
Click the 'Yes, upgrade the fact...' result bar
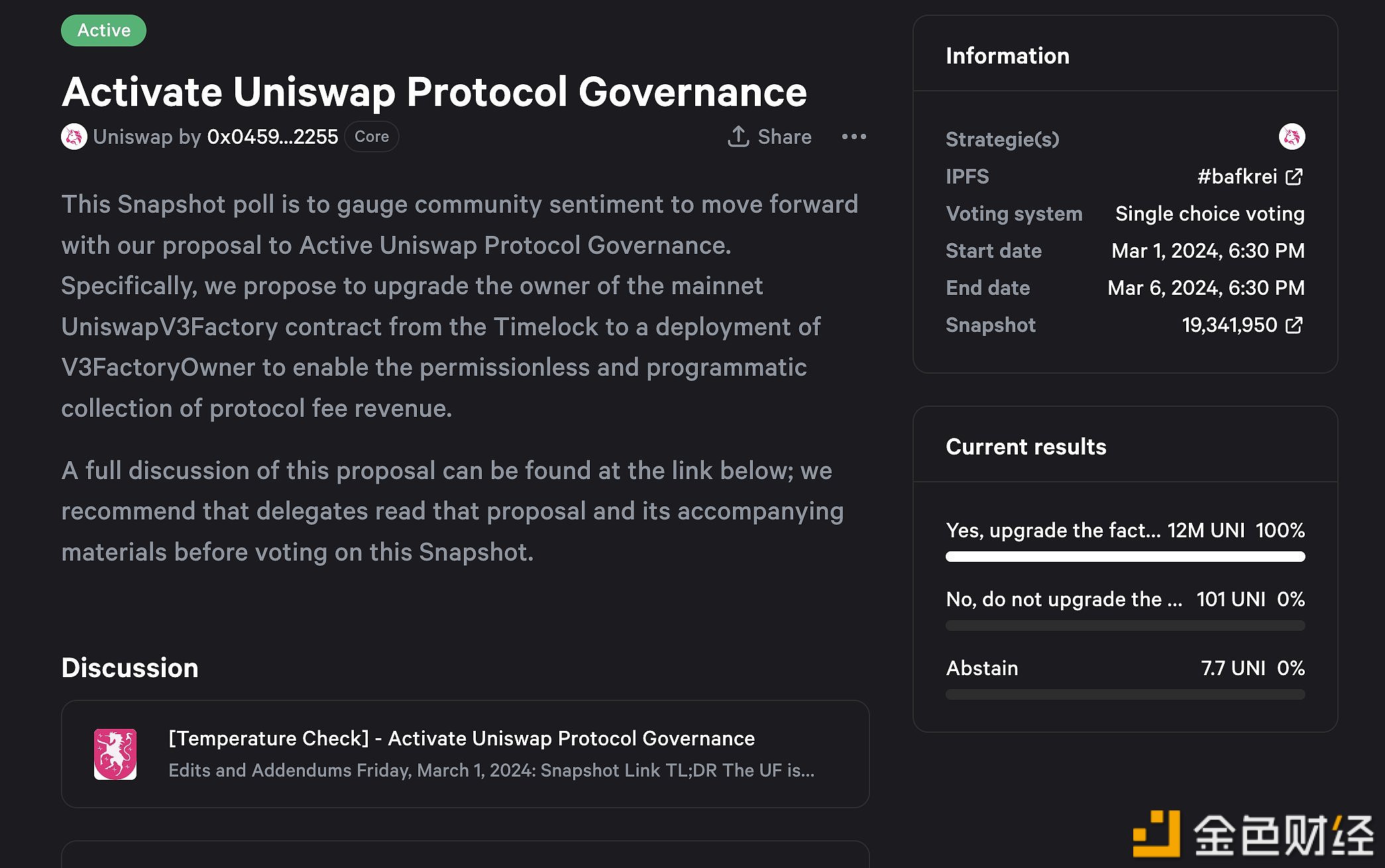click(x=1125, y=557)
